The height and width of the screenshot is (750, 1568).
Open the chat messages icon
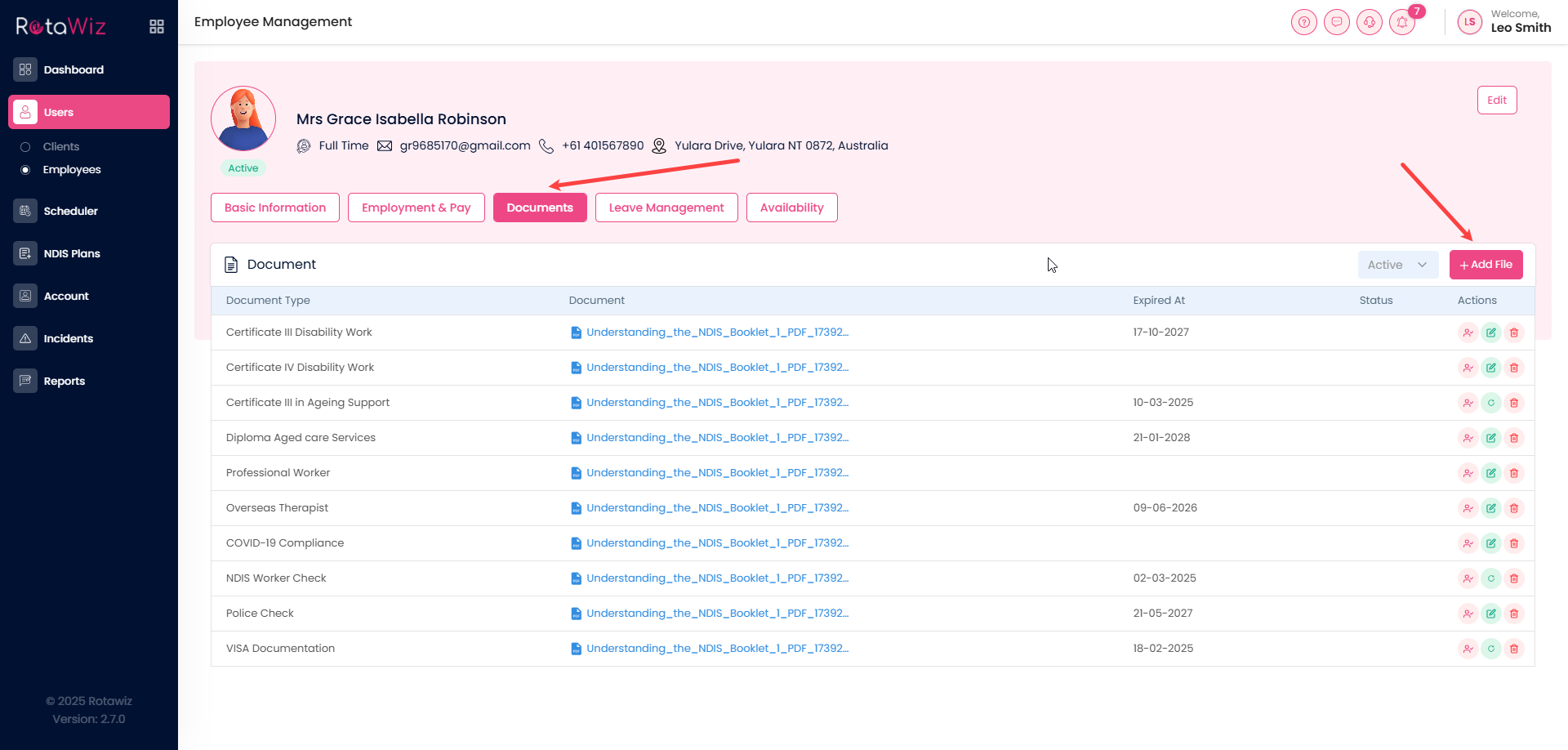point(1337,22)
